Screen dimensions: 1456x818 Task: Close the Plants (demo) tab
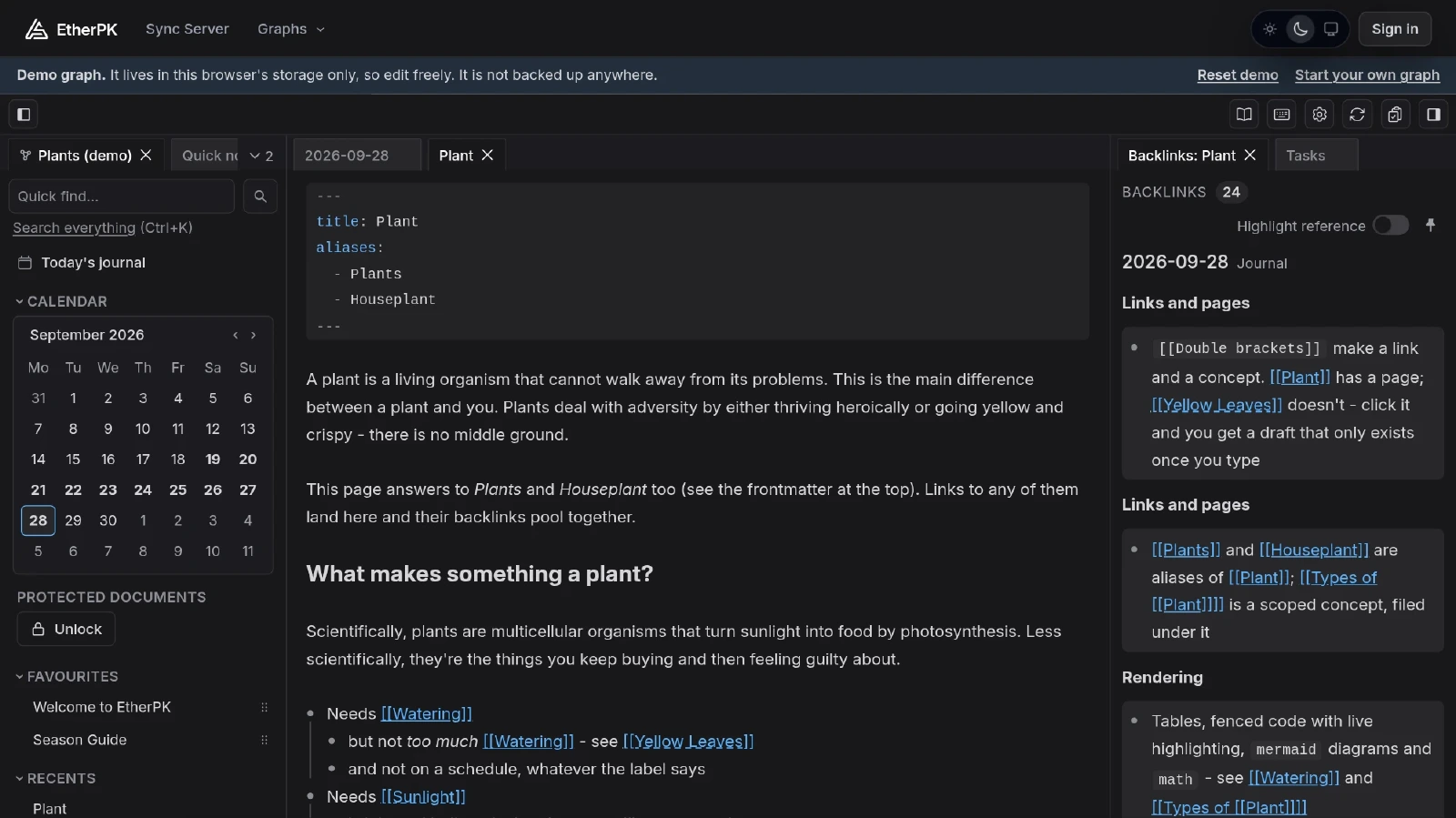click(146, 156)
